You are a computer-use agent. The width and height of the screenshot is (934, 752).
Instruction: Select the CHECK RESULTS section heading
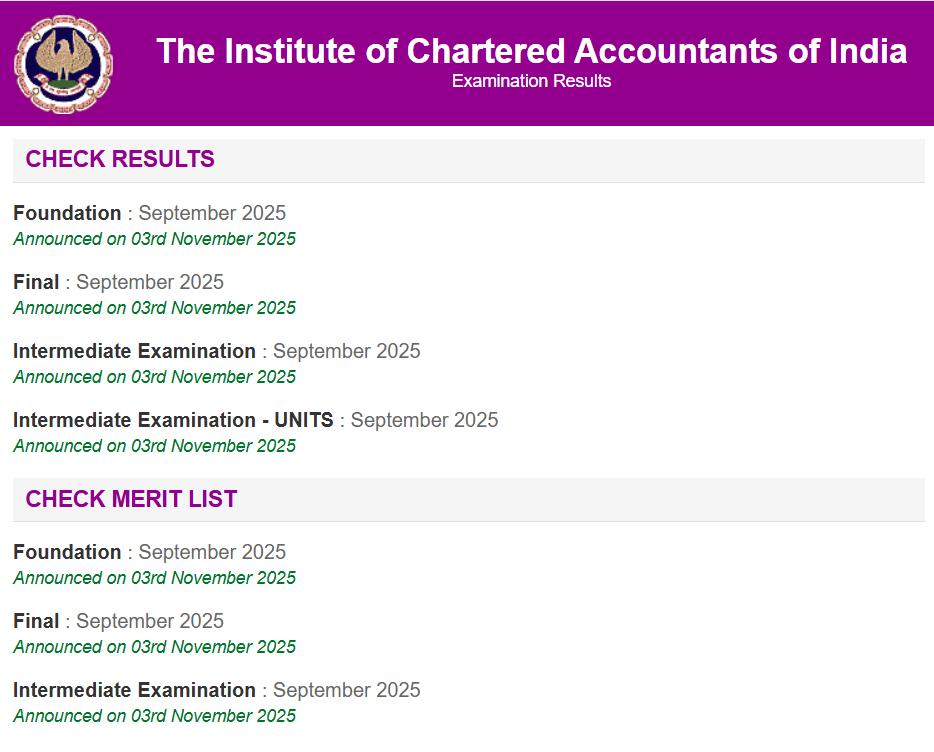click(x=120, y=159)
